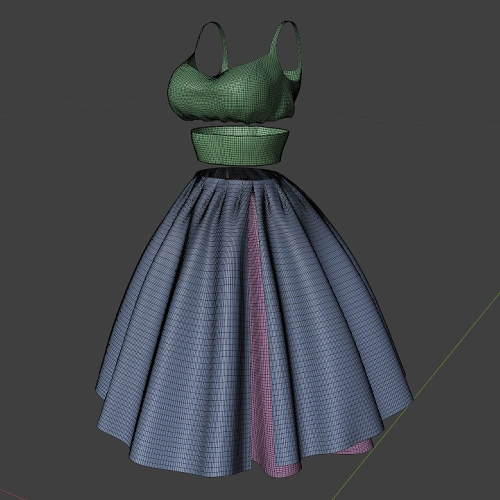Select the green waistband mesh

point(240,147)
